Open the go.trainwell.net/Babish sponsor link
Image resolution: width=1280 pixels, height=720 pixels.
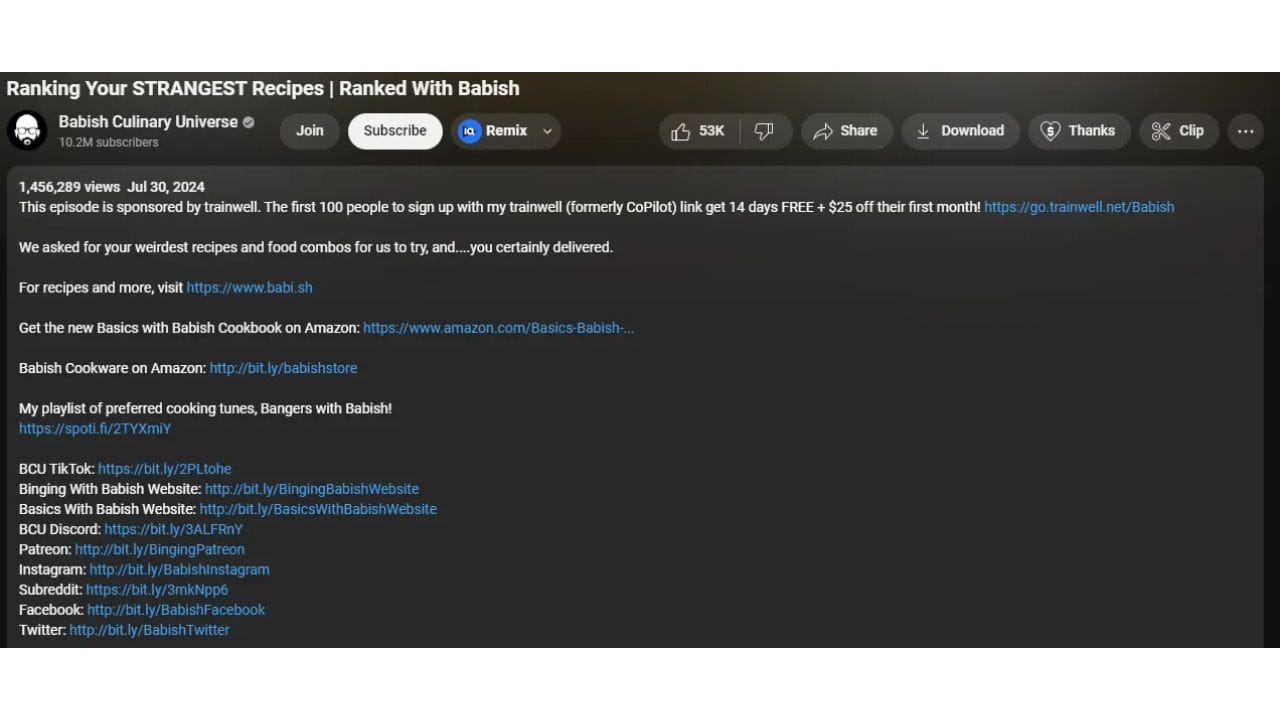tap(1079, 207)
